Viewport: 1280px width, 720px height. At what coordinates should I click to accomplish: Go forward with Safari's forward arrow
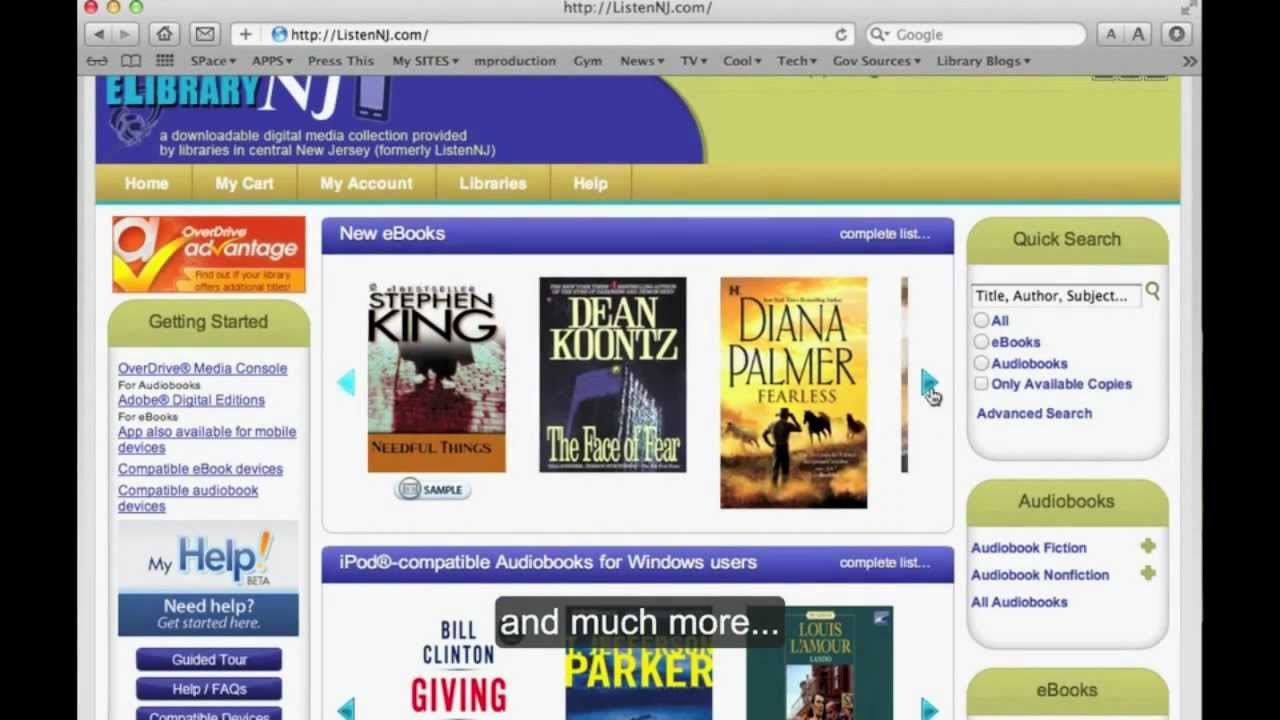[x=125, y=34]
